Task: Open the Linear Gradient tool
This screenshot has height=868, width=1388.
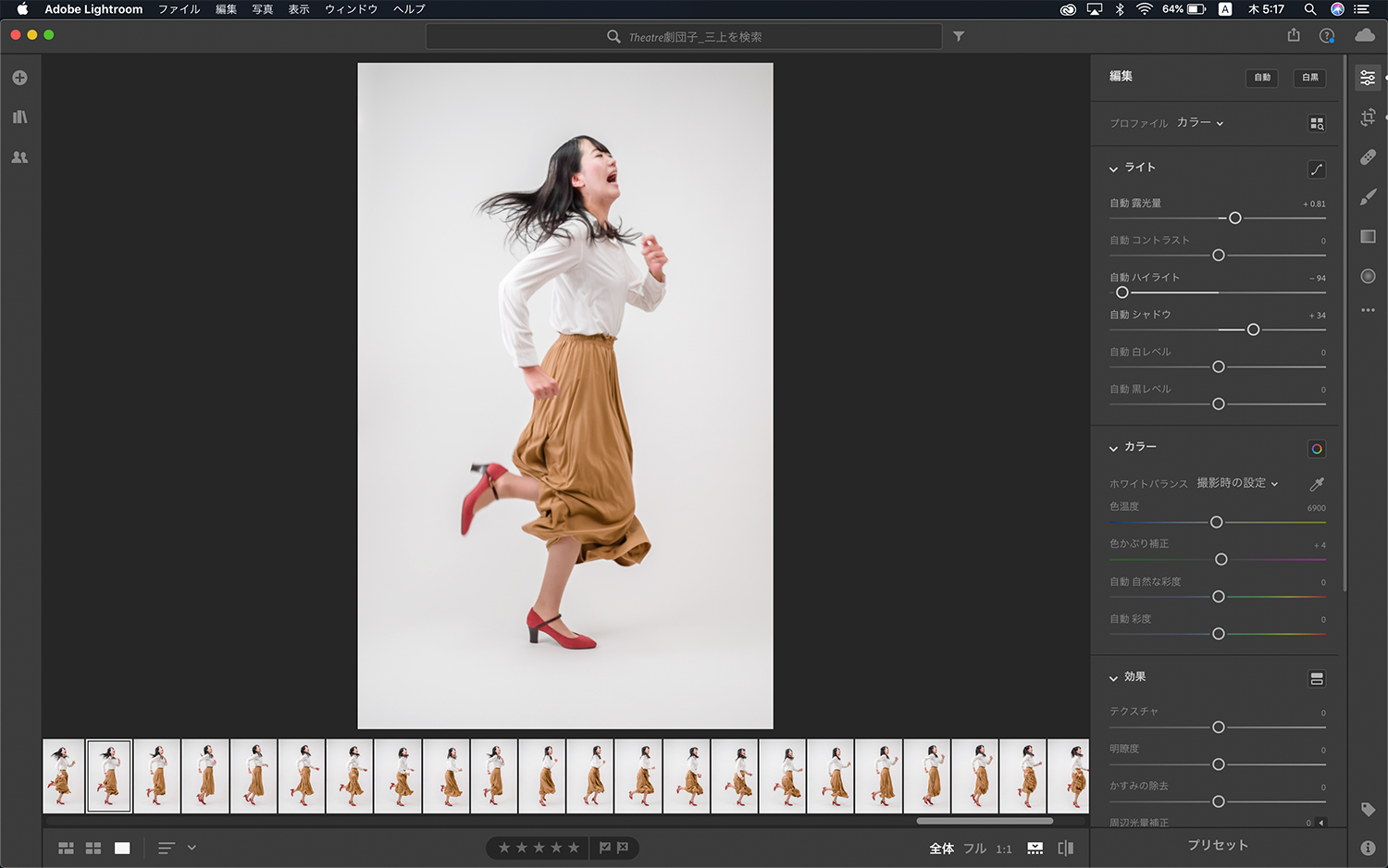Action: click(x=1369, y=236)
